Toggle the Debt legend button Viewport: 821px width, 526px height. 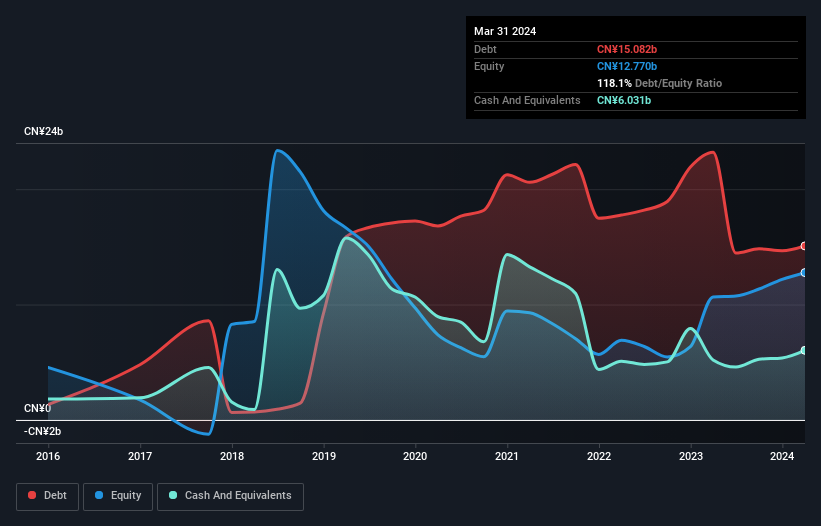click(x=48, y=496)
